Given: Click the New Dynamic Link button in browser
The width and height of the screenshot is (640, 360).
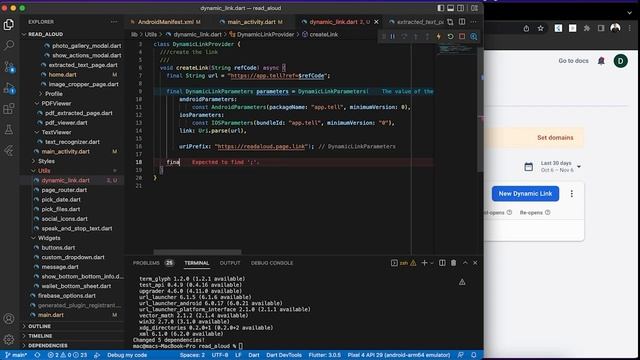Looking at the screenshot, I should click(525, 193).
